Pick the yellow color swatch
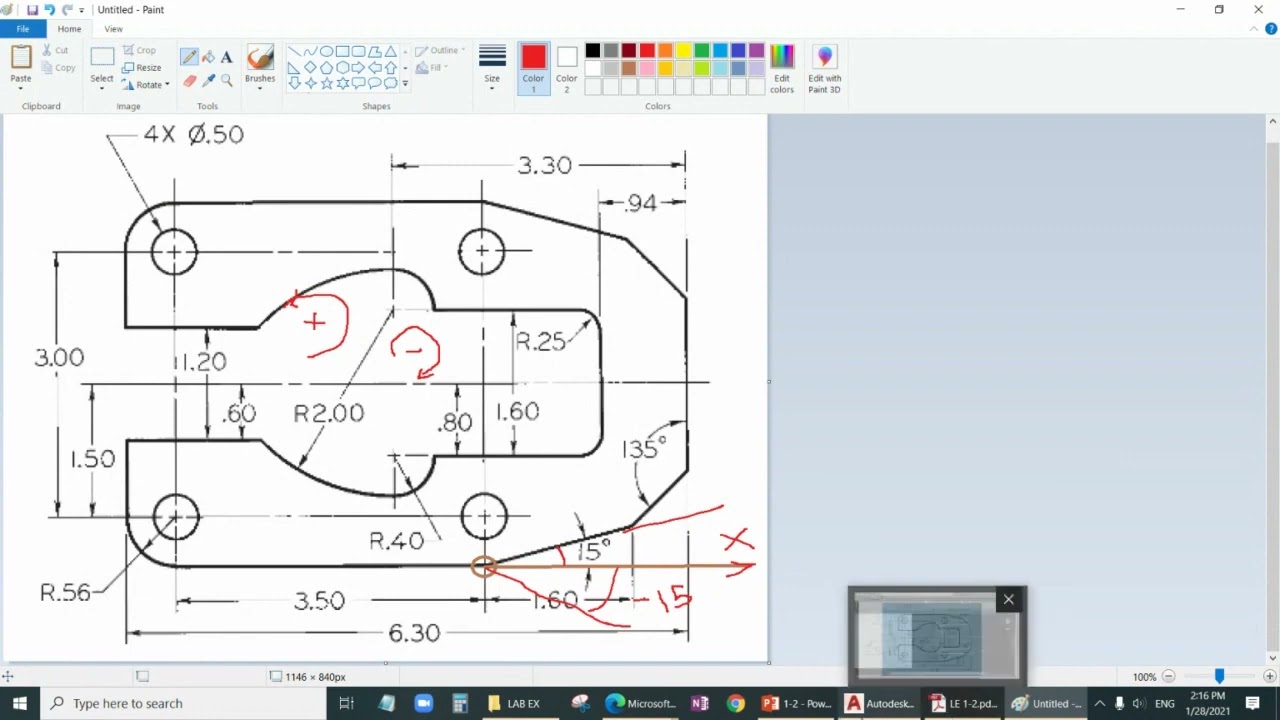The width and height of the screenshot is (1280, 720). pyautogui.click(x=684, y=51)
